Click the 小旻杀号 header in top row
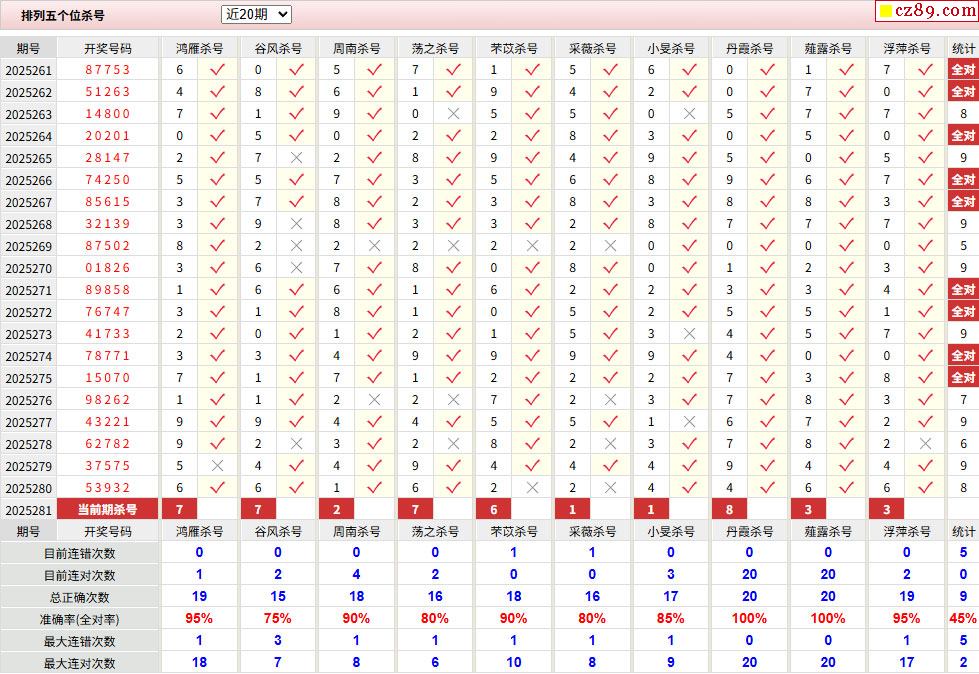Viewport: 979px width, 674px height. [671, 48]
